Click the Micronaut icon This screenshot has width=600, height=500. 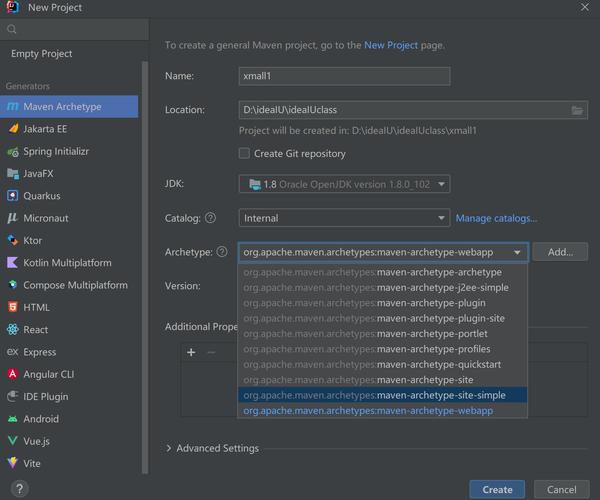pyautogui.click(x=13, y=218)
